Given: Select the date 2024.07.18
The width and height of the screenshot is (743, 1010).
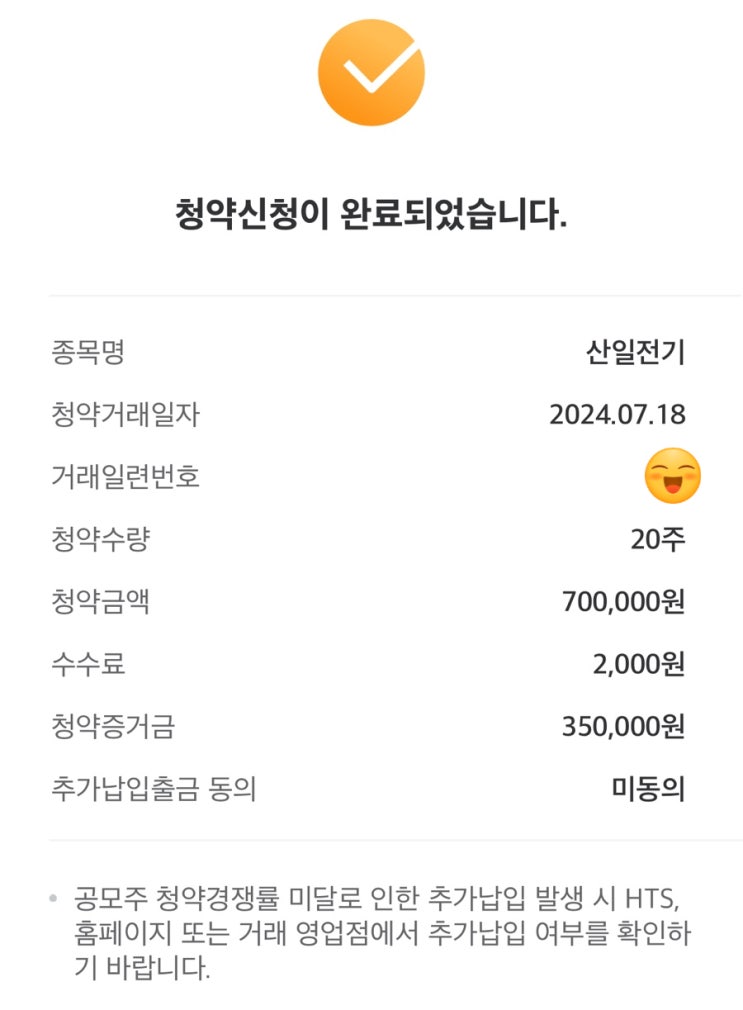Looking at the screenshot, I should pyautogui.click(x=617, y=414).
